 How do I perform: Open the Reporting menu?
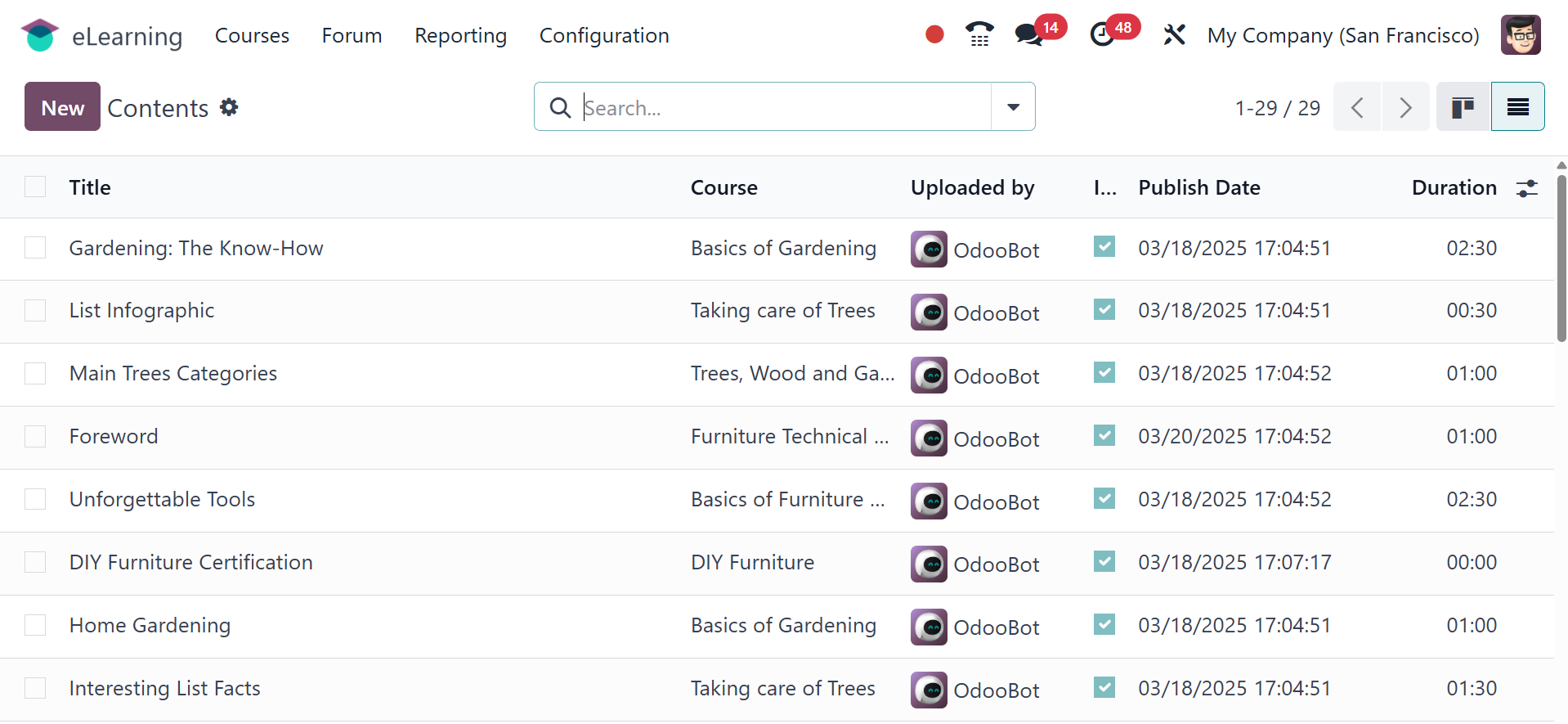[460, 35]
